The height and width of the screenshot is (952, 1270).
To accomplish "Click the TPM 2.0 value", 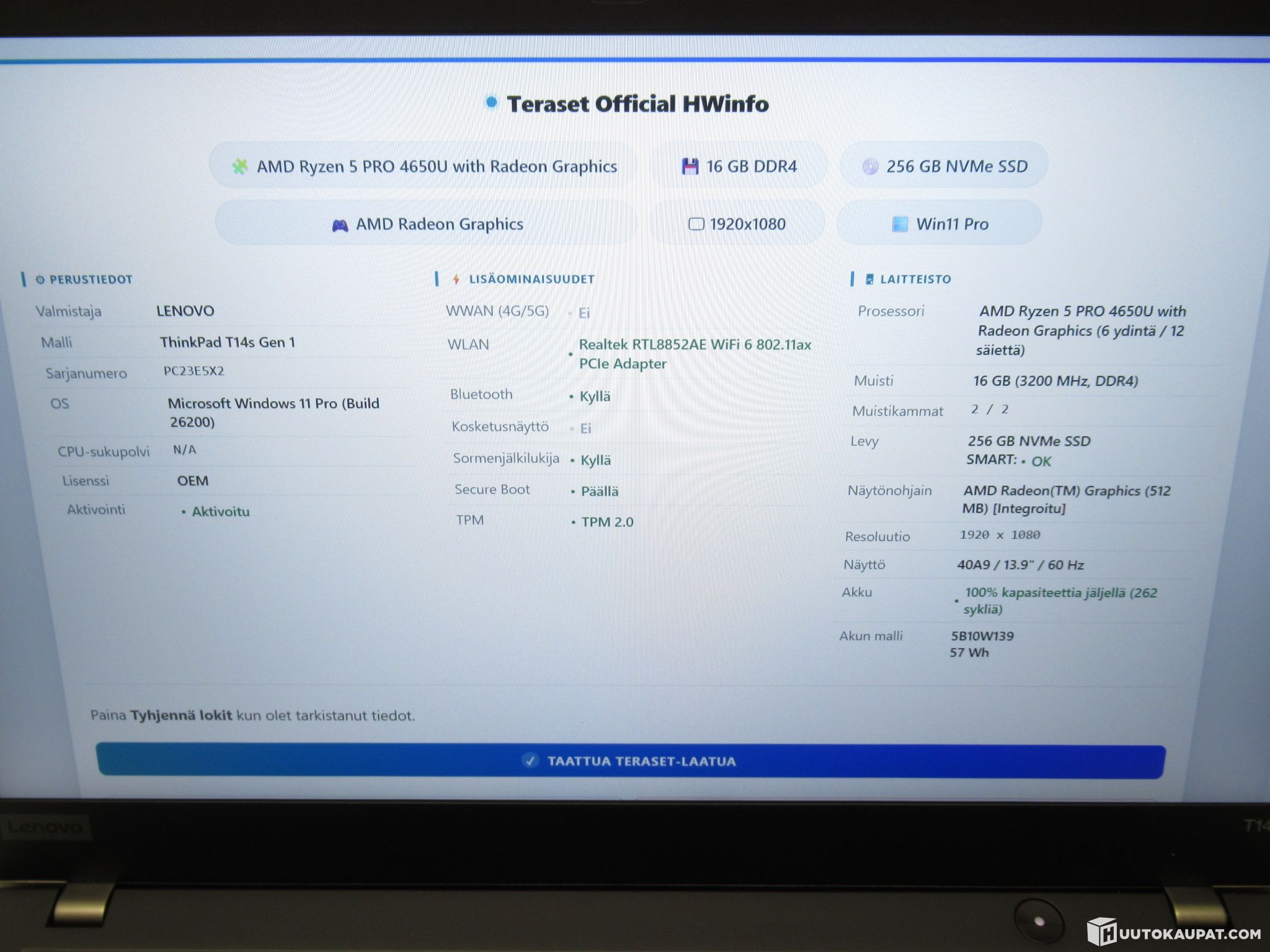I will point(608,522).
